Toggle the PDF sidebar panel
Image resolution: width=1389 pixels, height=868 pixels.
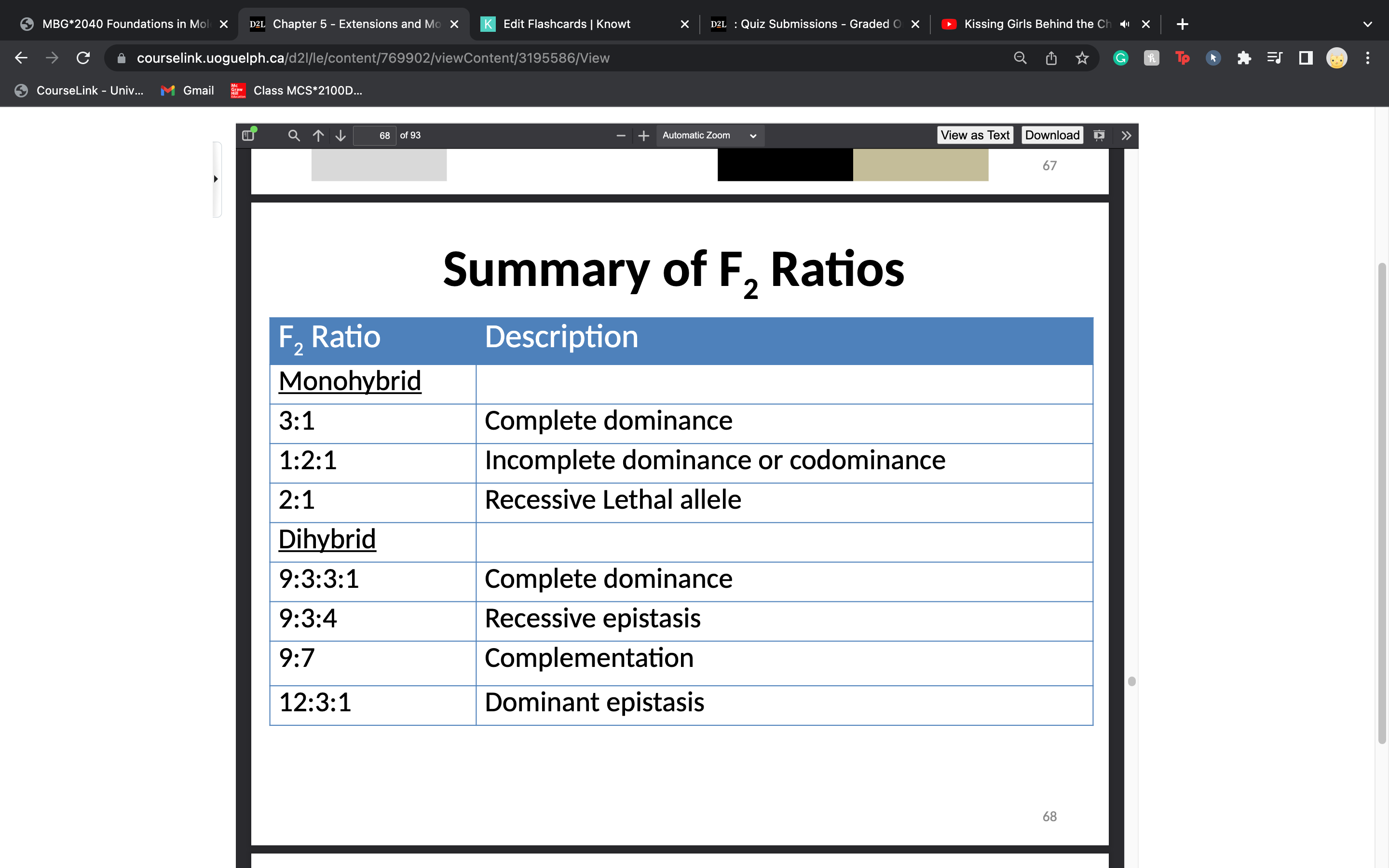[248, 135]
